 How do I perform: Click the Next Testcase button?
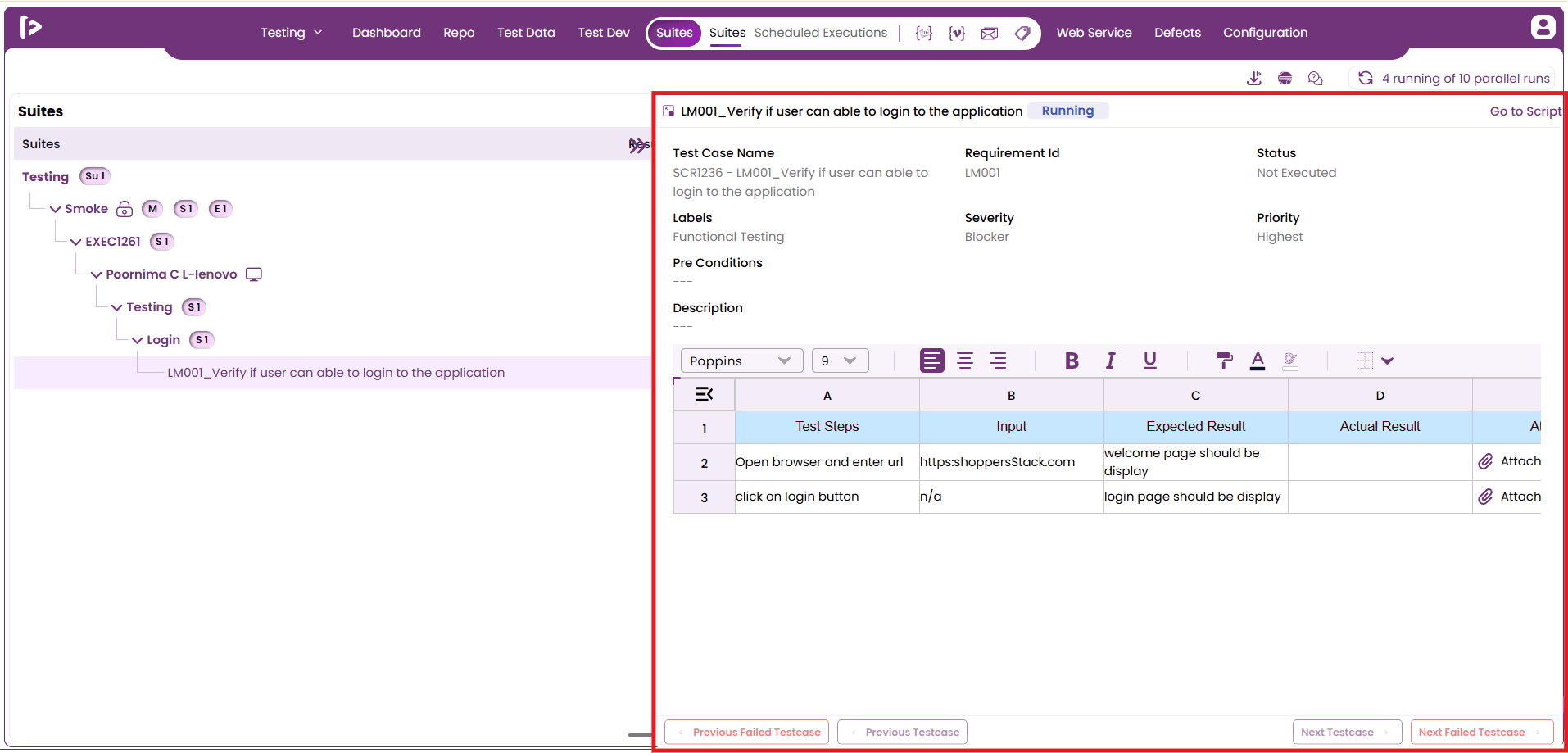1347,732
